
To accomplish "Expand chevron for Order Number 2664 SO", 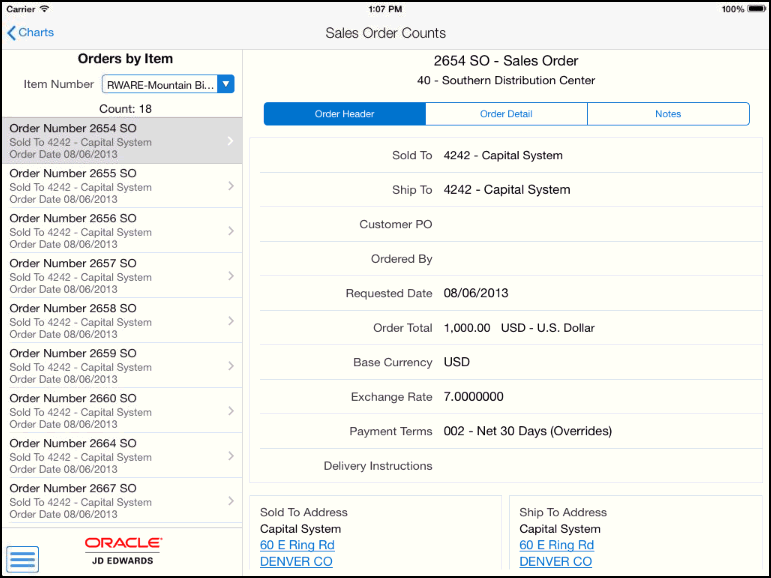I will pos(231,456).
